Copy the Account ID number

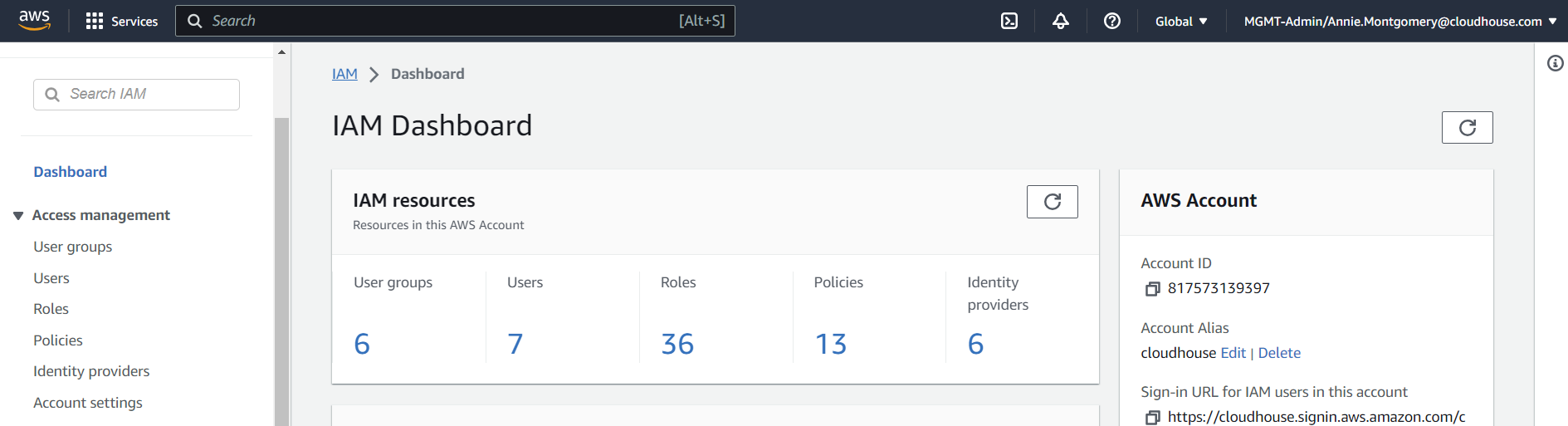(x=1152, y=289)
